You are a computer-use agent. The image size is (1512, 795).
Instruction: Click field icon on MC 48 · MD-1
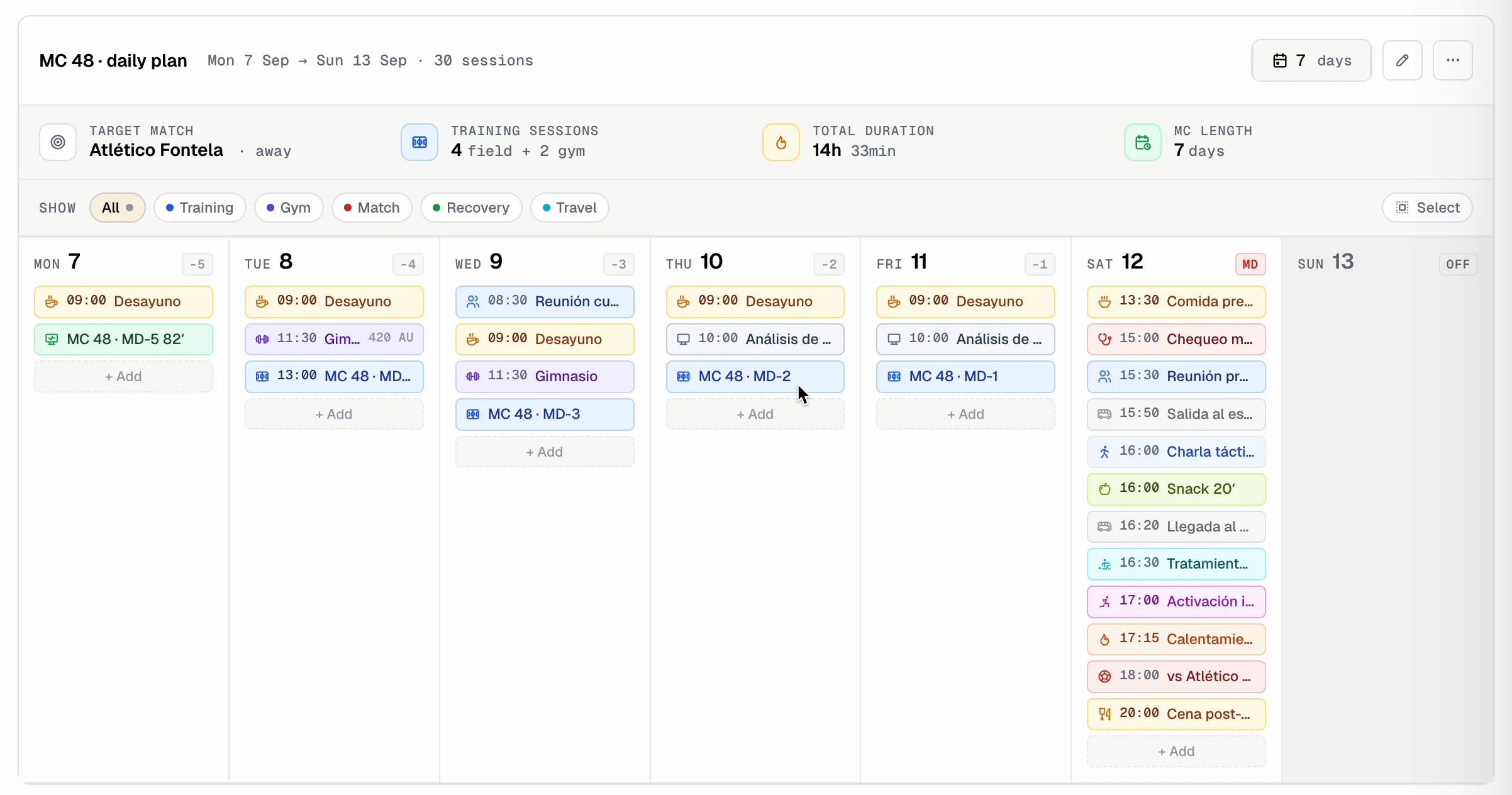click(894, 376)
